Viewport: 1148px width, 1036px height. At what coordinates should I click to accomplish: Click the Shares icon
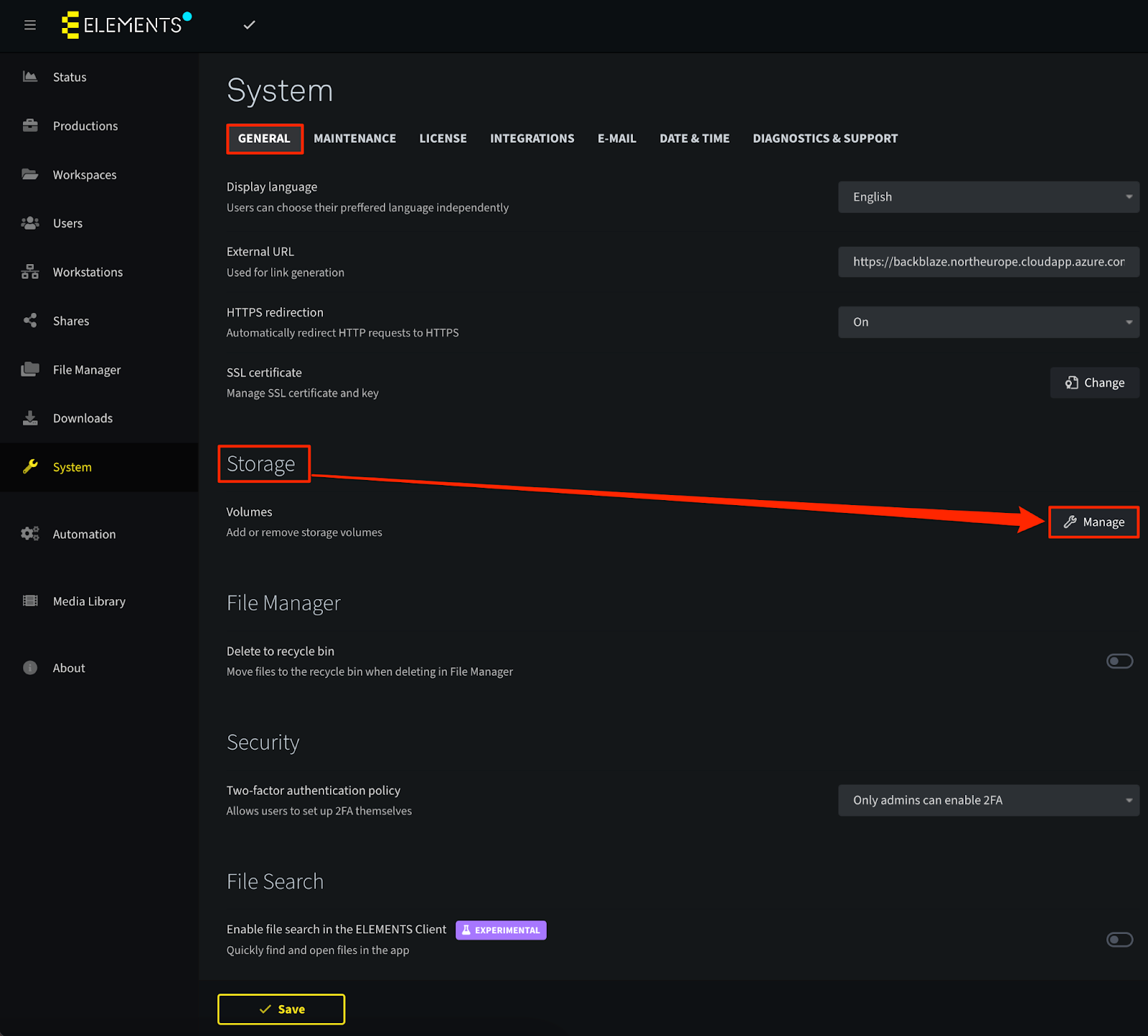(x=30, y=321)
